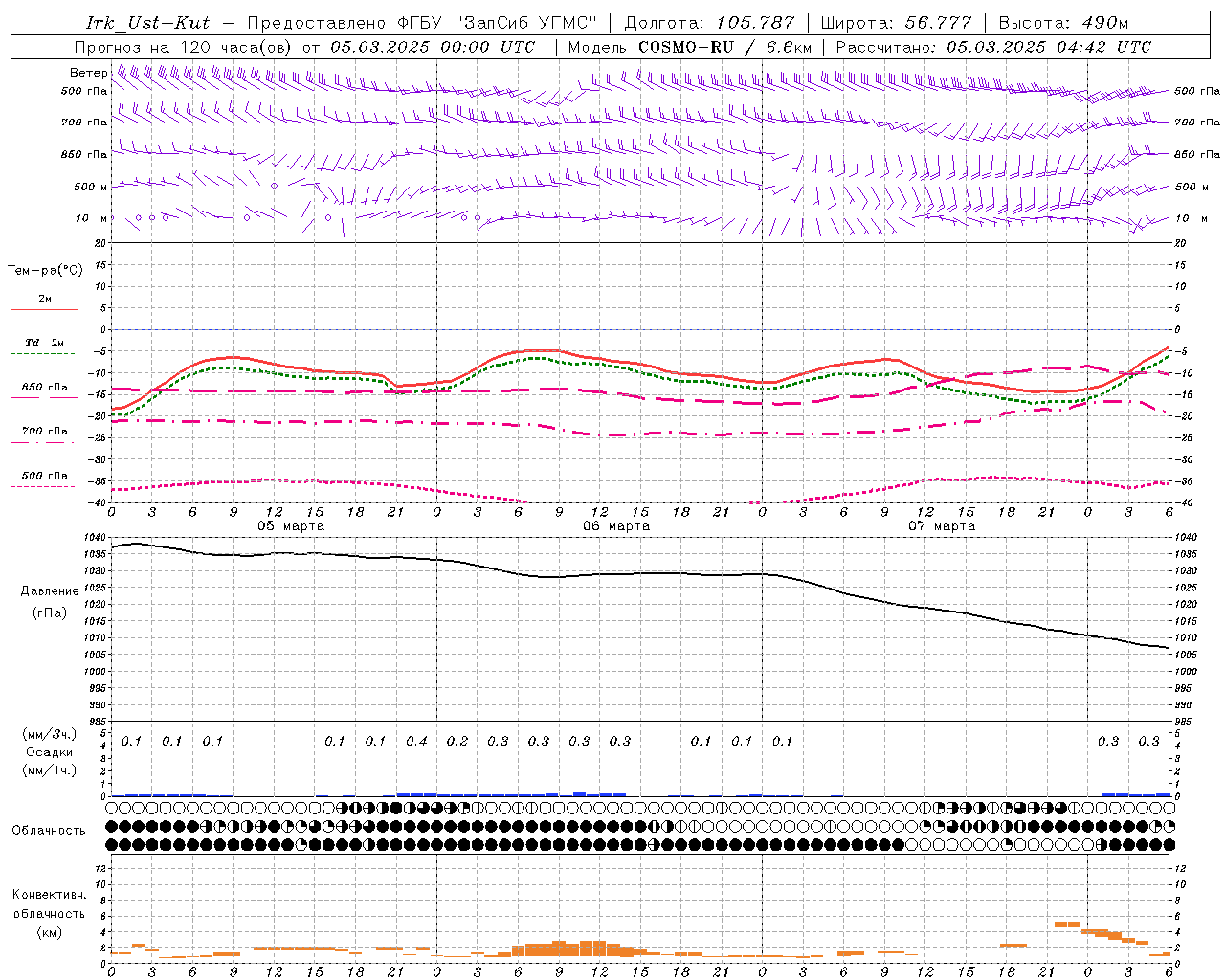Click the '0.4' precipitation value
The width and height of the screenshot is (1225, 980).
(x=416, y=742)
